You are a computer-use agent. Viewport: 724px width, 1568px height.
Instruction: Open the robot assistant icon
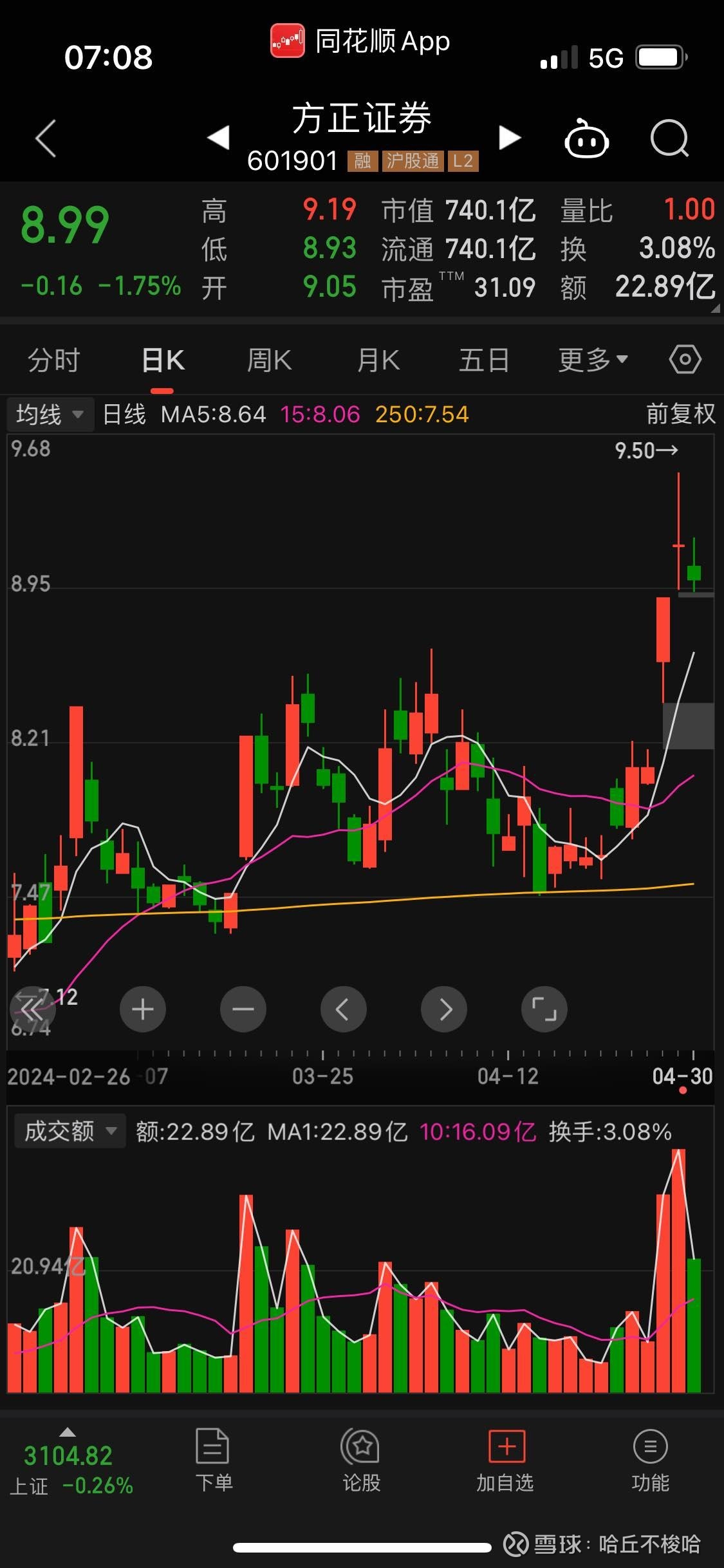pos(586,138)
